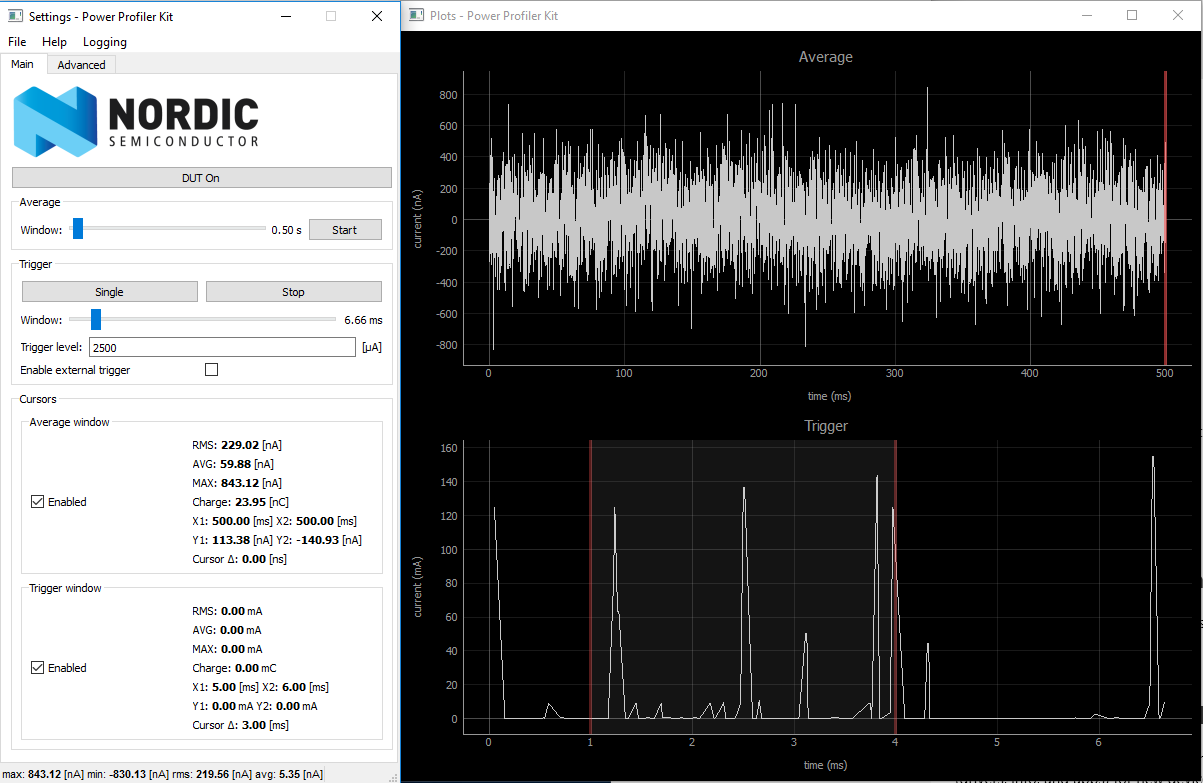Stop the trigger capture
The width and height of the screenshot is (1203, 783).
tap(293, 292)
